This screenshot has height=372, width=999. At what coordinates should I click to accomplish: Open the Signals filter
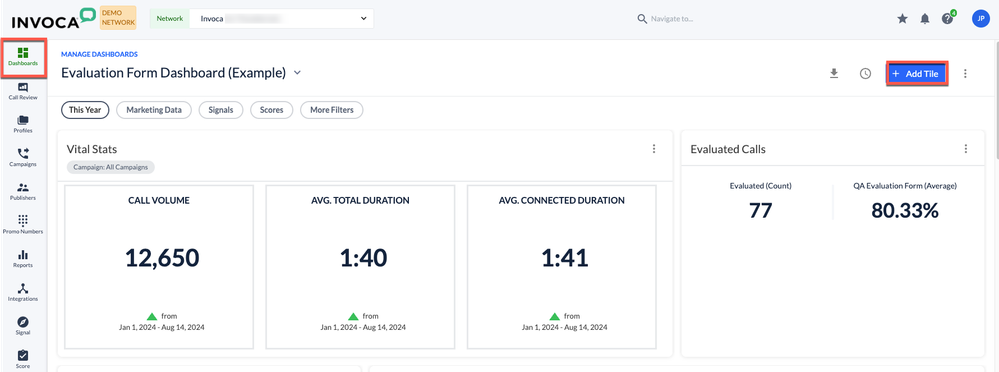(x=221, y=110)
